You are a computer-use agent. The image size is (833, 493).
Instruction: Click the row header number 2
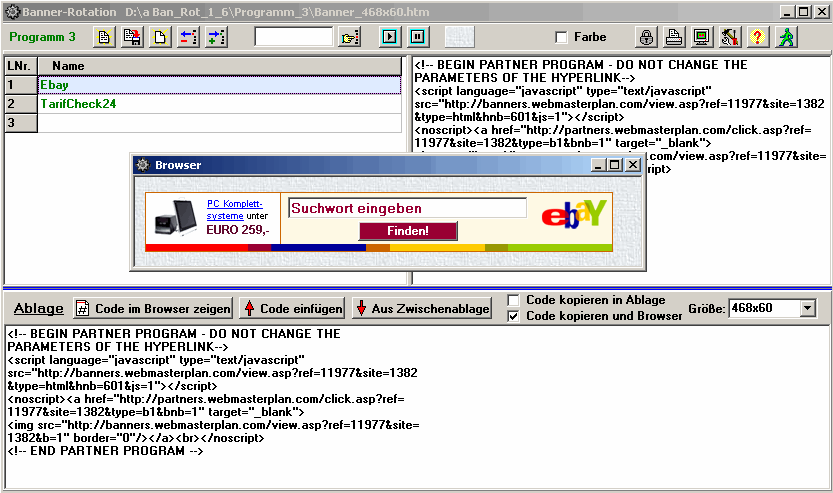coord(21,104)
